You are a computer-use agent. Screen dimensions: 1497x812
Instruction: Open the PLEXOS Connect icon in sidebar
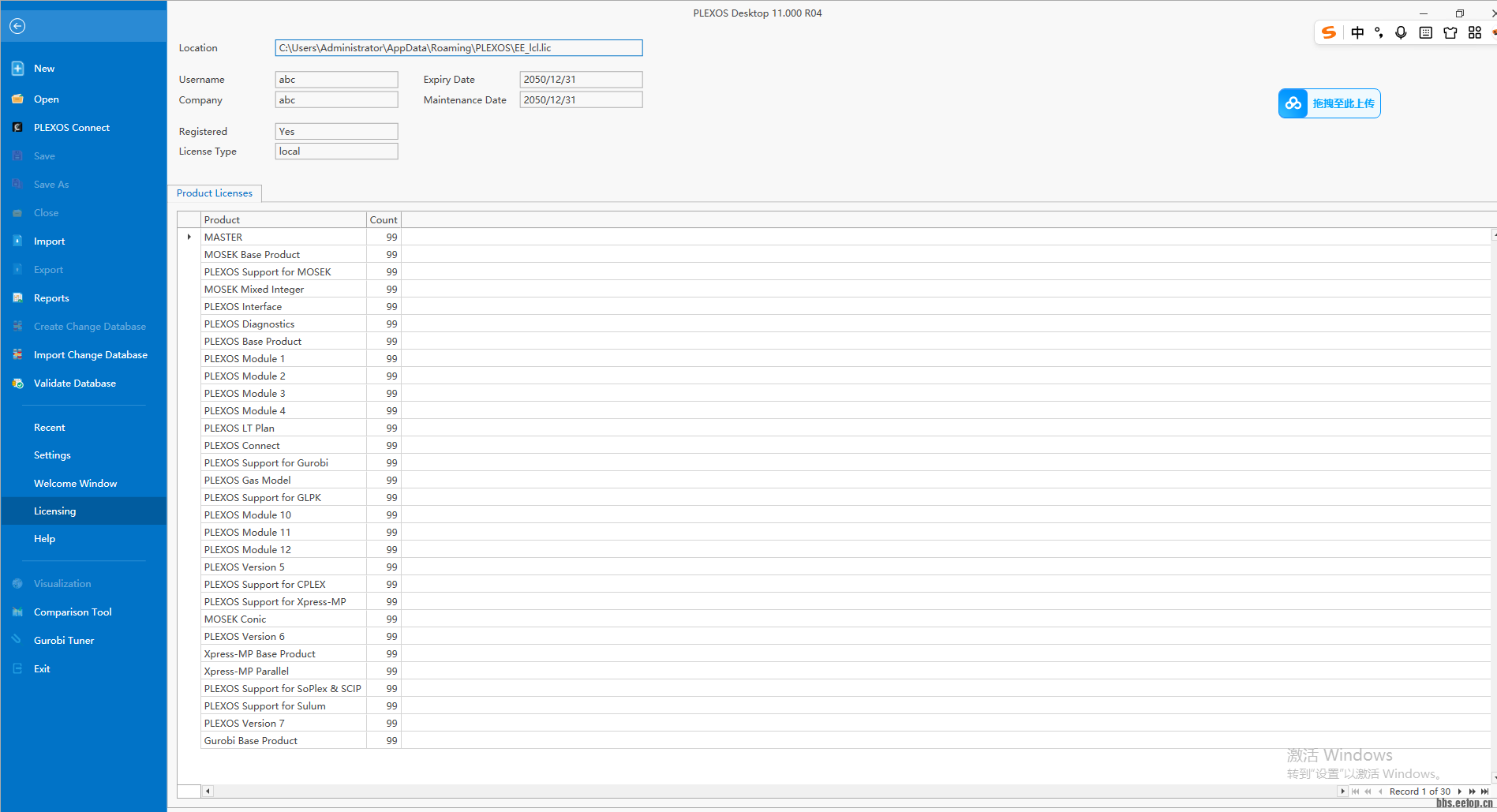(17, 127)
